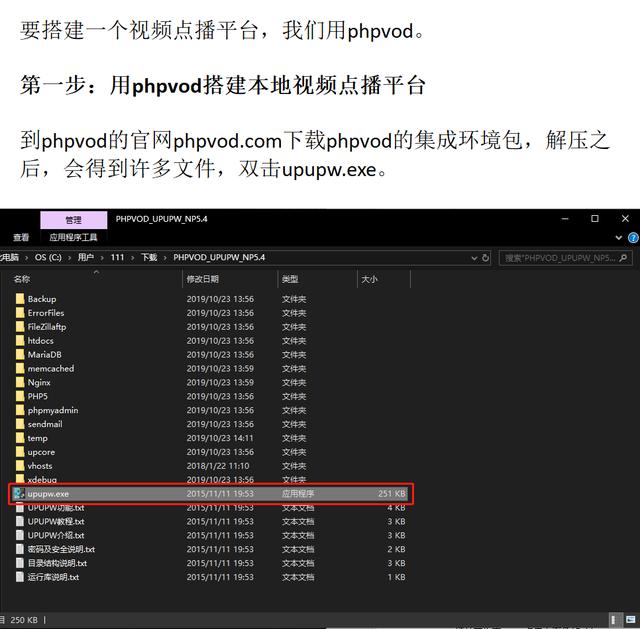
Task: Select the UPUPW教程.txt file icon
Action: click(20, 521)
